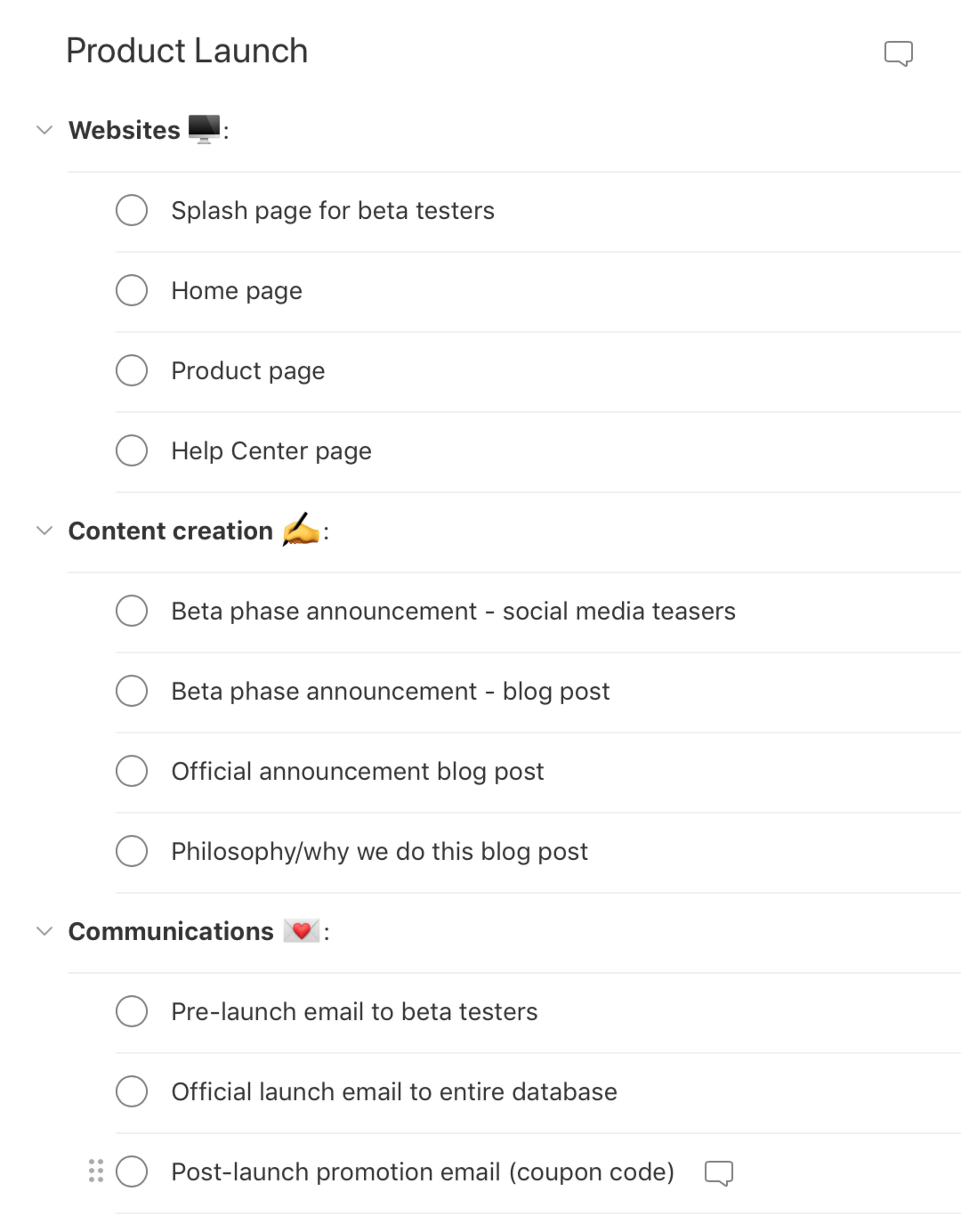The width and height of the screenshot is (961, 1232).
Task: Click the Product Launch project title
Action: tap(187, 51)
